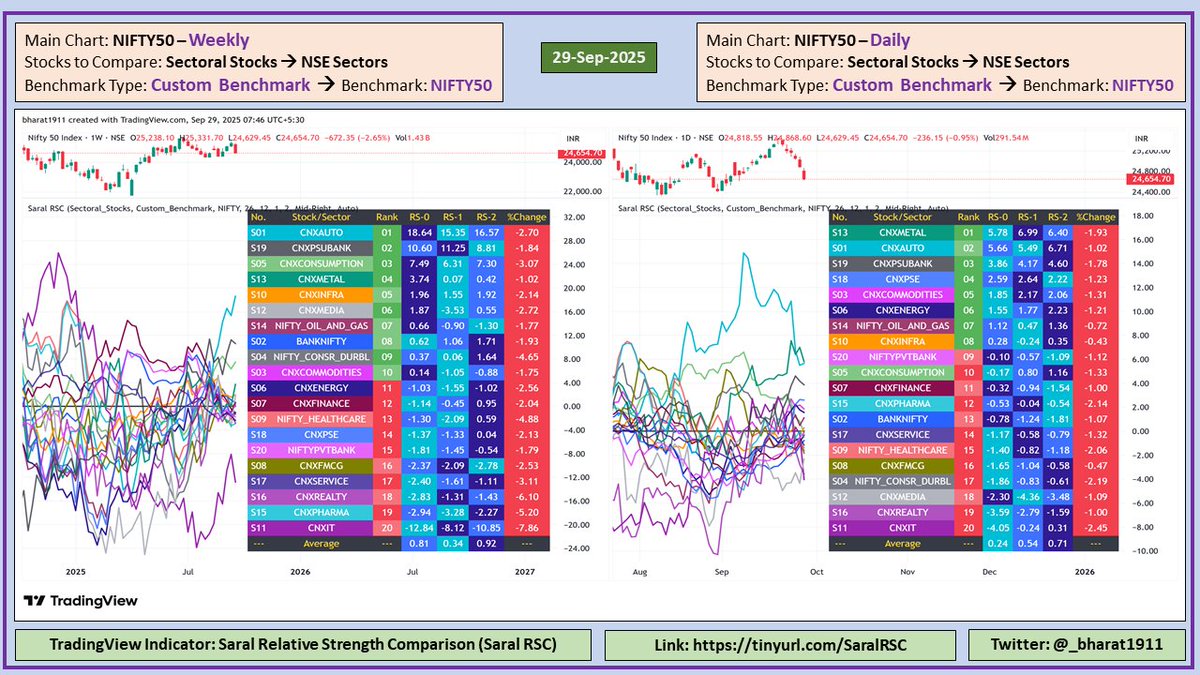
Task: Click the 29-Sep-2025 date badge
Action: [x=599, y=56]
